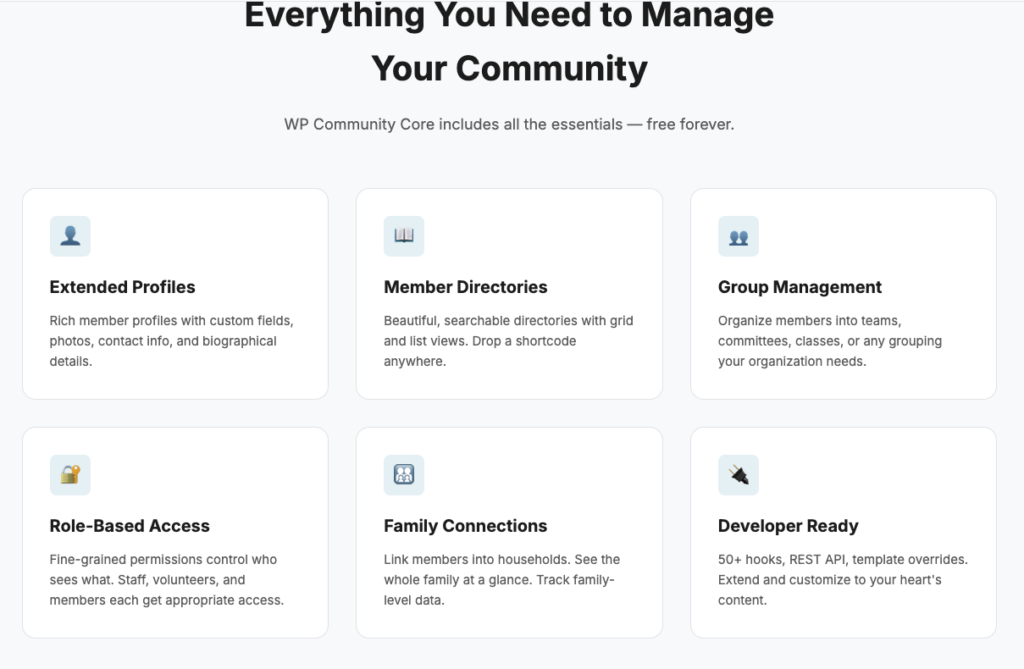Select the Role-Based Access heading
The image size is (1024, 669).
click(x=129, y=526)
